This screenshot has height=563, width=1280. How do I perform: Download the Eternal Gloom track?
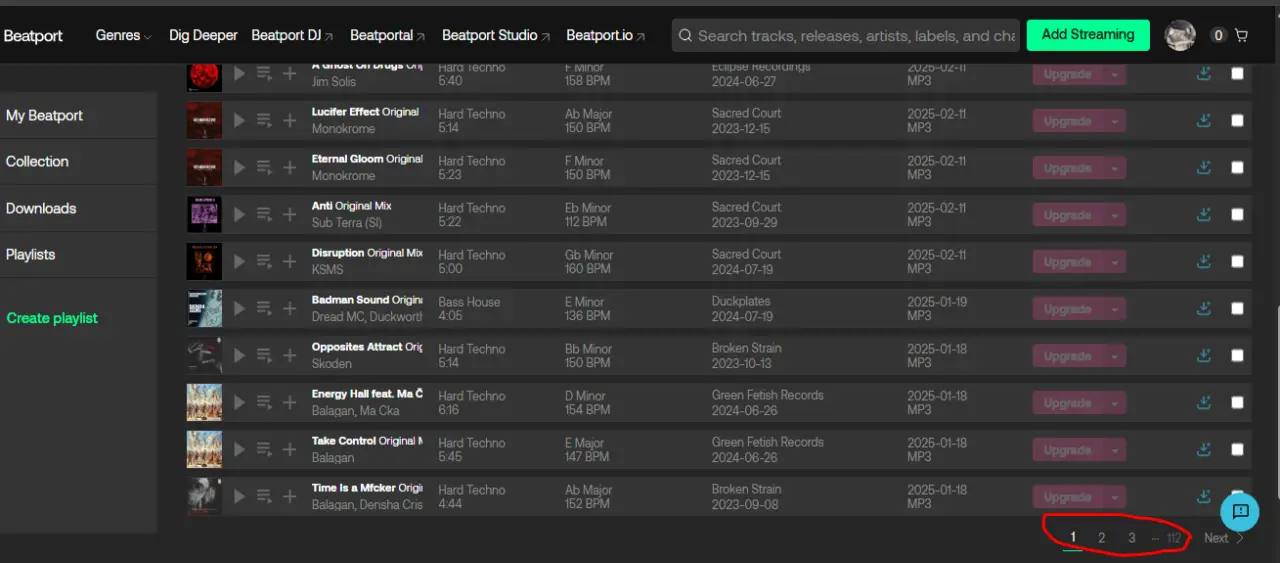[x=1204, y=167]
